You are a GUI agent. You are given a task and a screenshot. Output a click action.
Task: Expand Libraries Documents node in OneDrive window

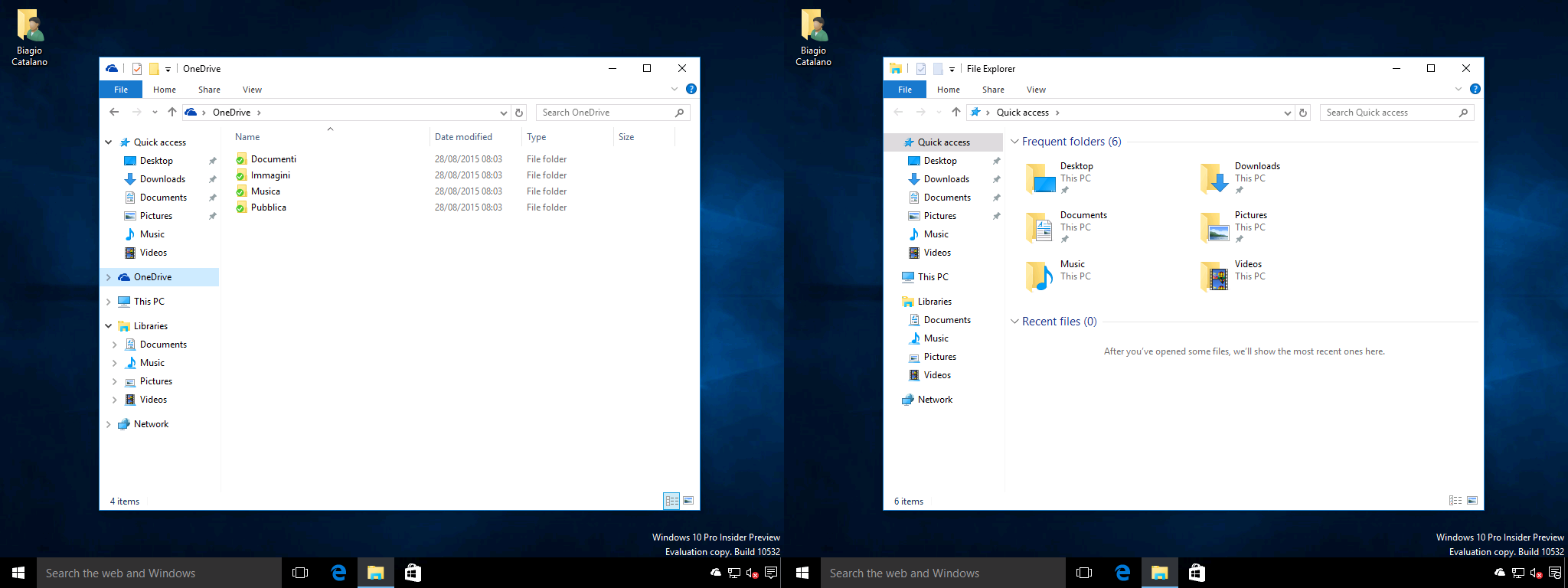(115, 345)
